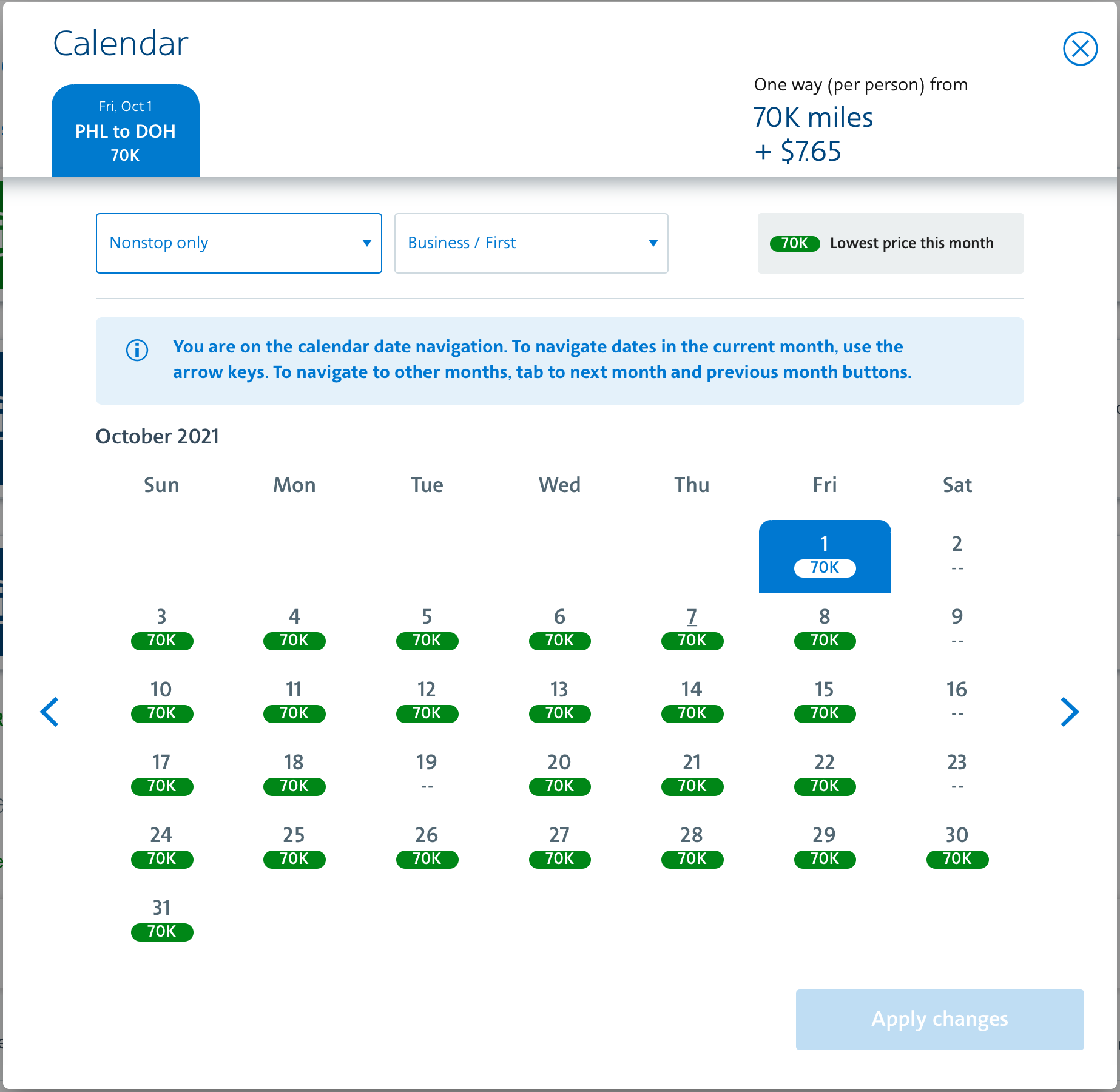Image resolution: width=1120 pixels, height=1092 pixels.
Task: Click the Business / First dropdown arrow
Action: 653,243
